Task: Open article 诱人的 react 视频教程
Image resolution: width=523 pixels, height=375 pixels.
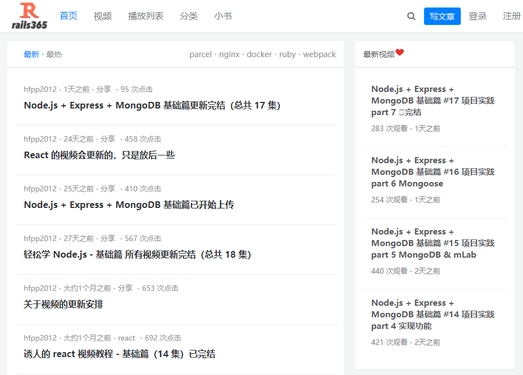Action: pyautogui.click(x=119, y=354)
